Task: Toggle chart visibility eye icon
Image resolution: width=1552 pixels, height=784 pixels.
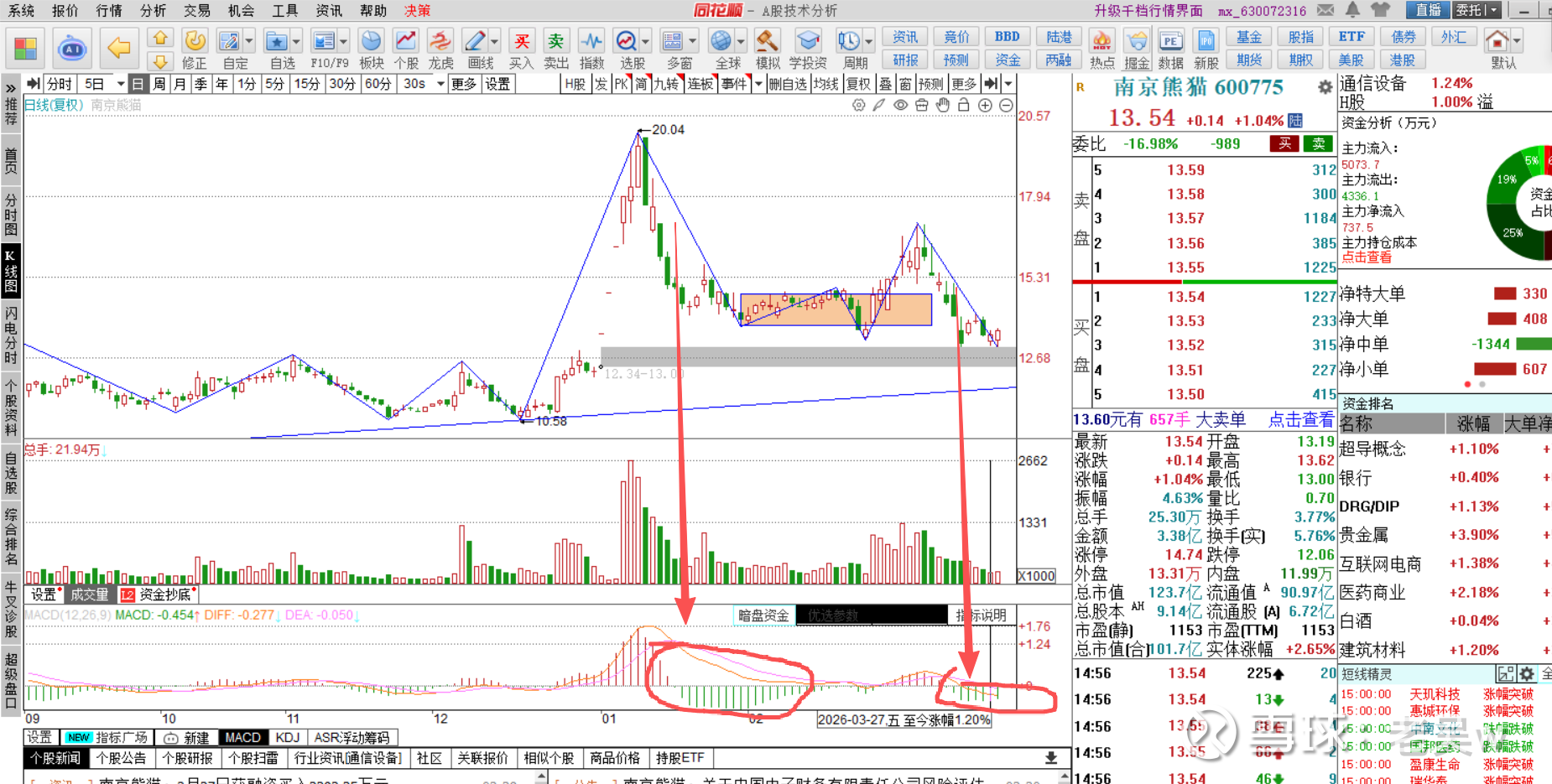Action: [x=900, y=106]
